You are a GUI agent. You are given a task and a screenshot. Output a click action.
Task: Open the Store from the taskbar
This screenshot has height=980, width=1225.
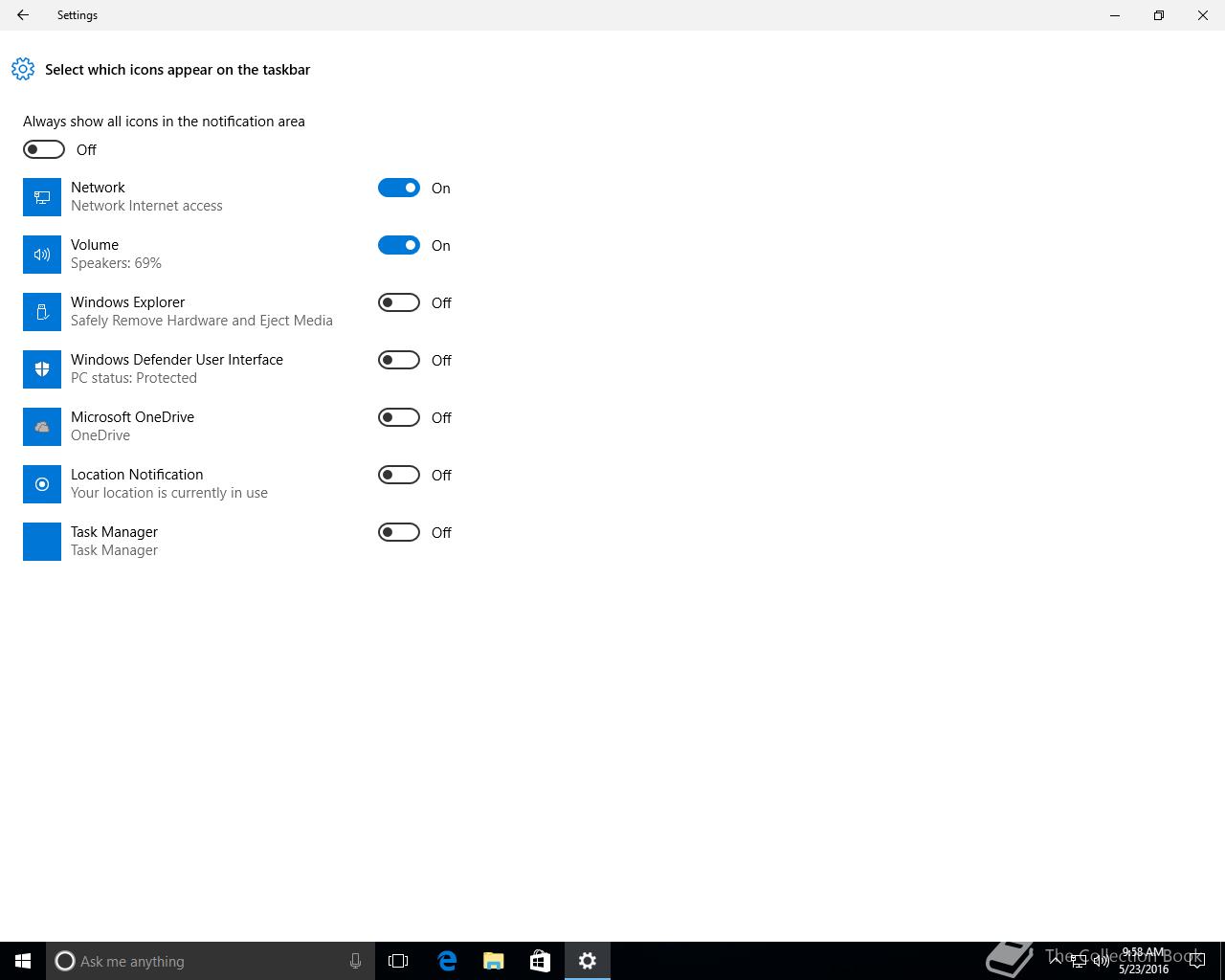point(540,961)
